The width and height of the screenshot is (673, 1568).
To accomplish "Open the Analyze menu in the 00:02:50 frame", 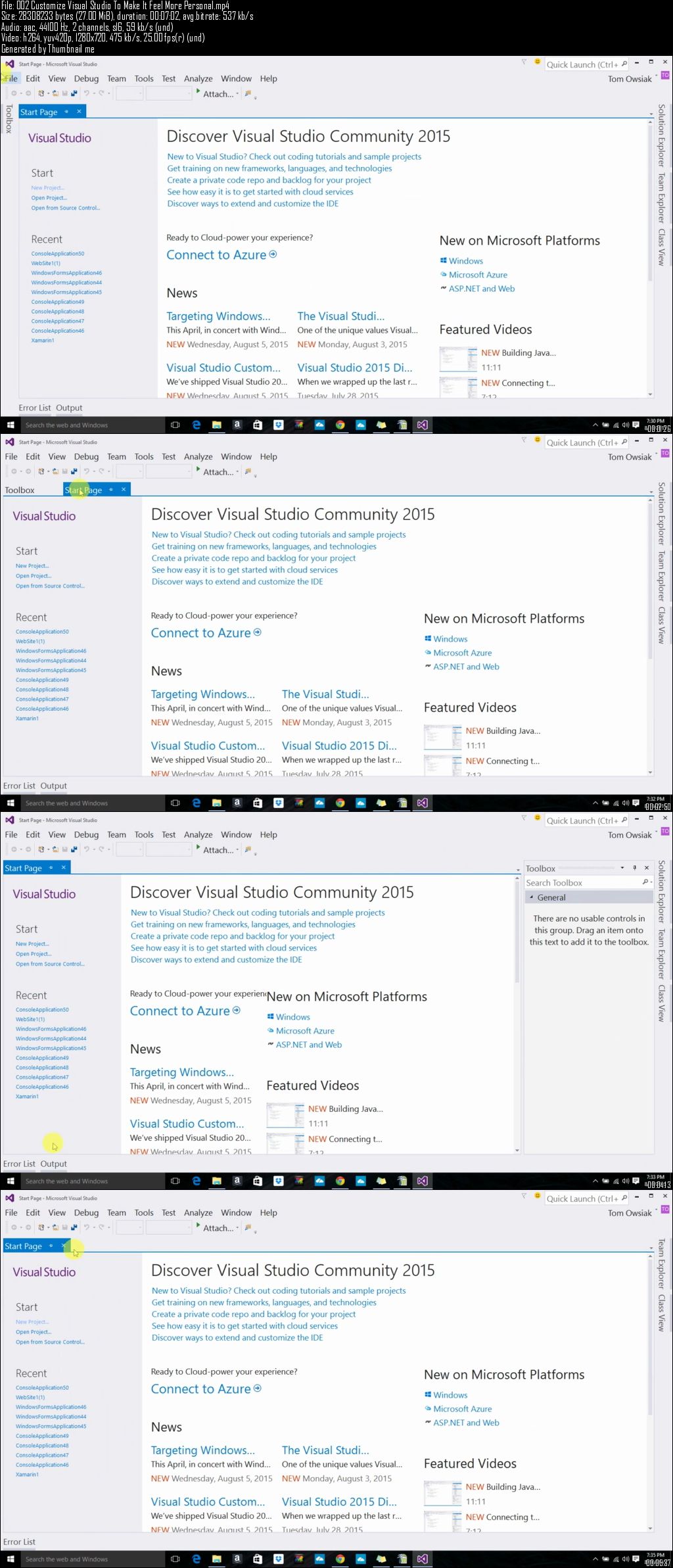I will (198, 456).
